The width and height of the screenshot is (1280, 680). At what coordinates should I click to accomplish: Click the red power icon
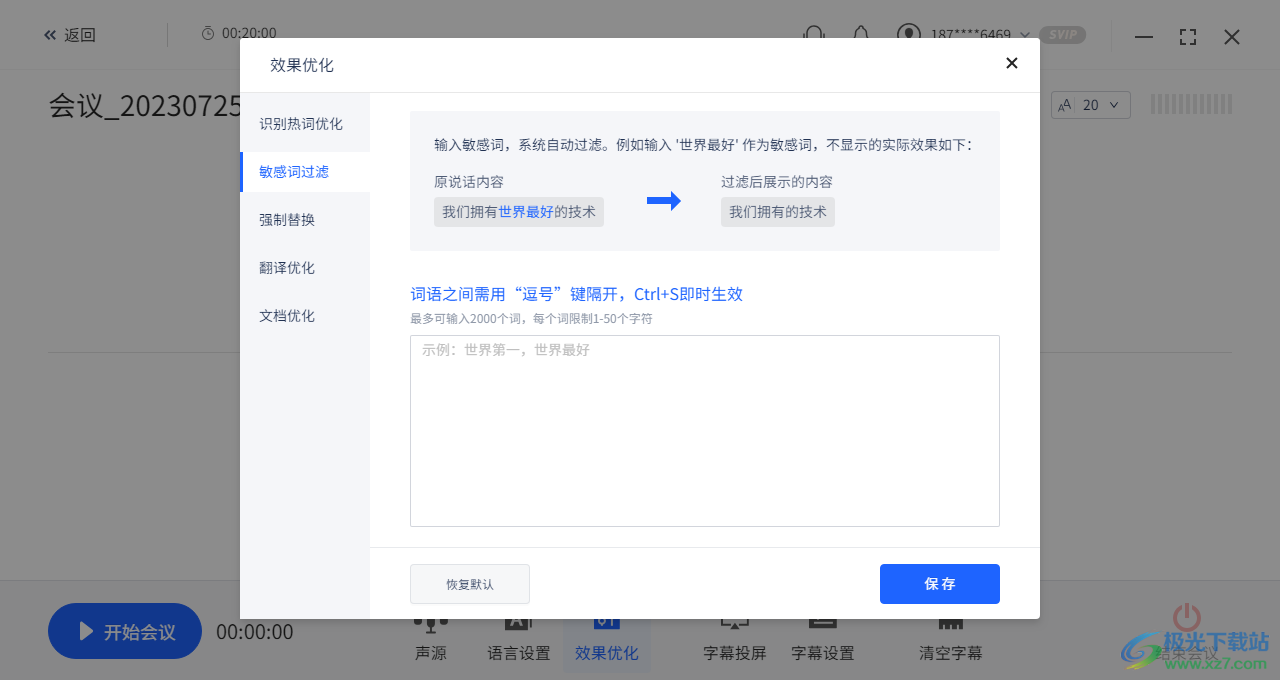tap(1186, 617)
